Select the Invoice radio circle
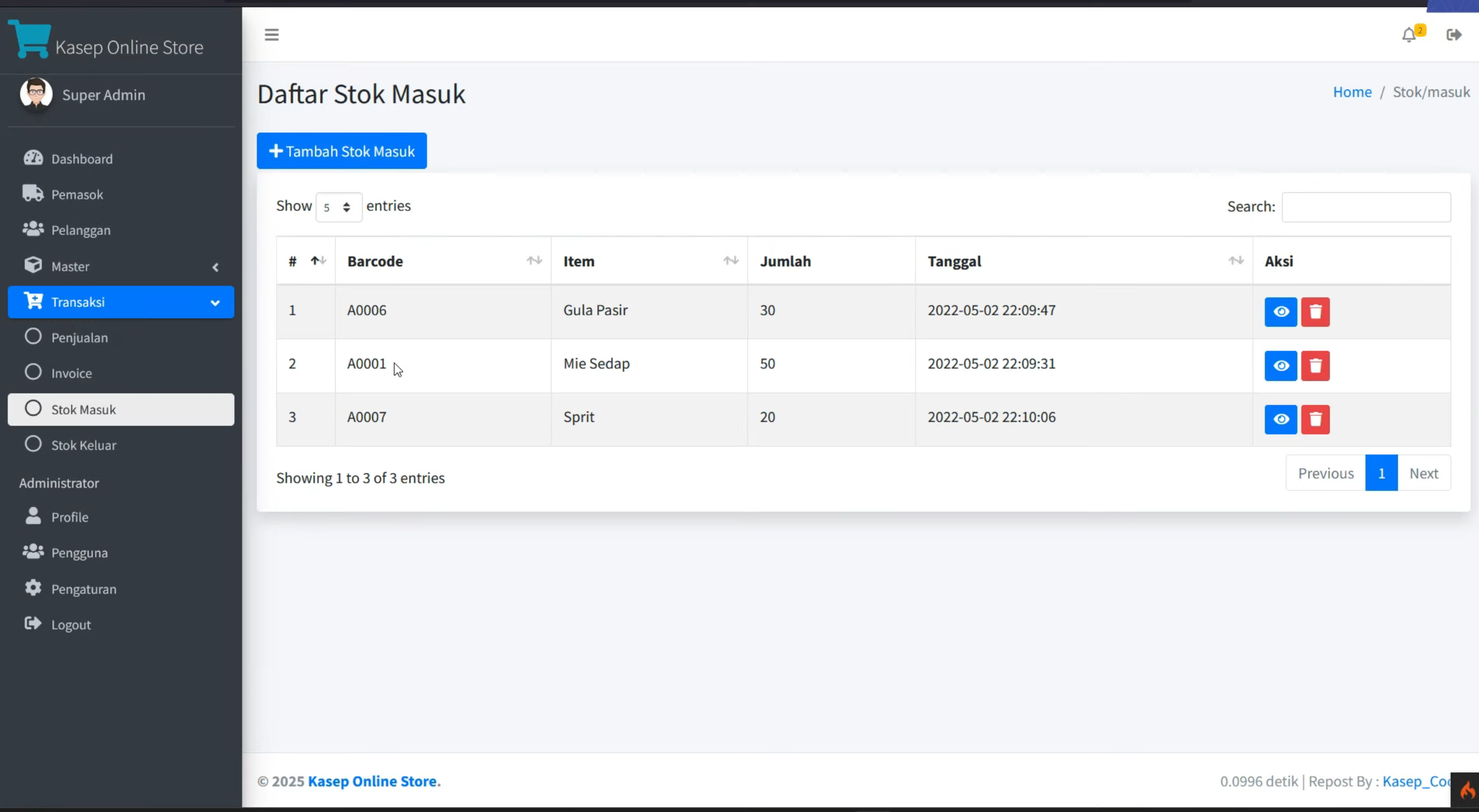The image size is (1479, 812). 33,372
